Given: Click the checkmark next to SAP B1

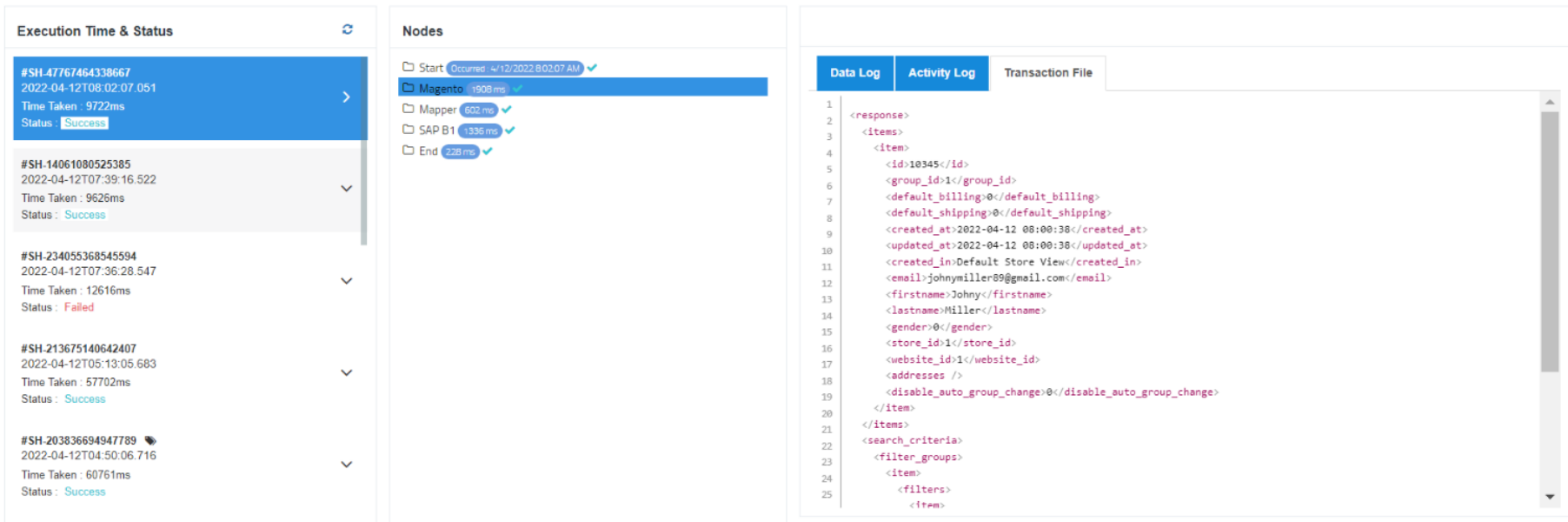Looking at the screenshot, I should coord(510,130).
